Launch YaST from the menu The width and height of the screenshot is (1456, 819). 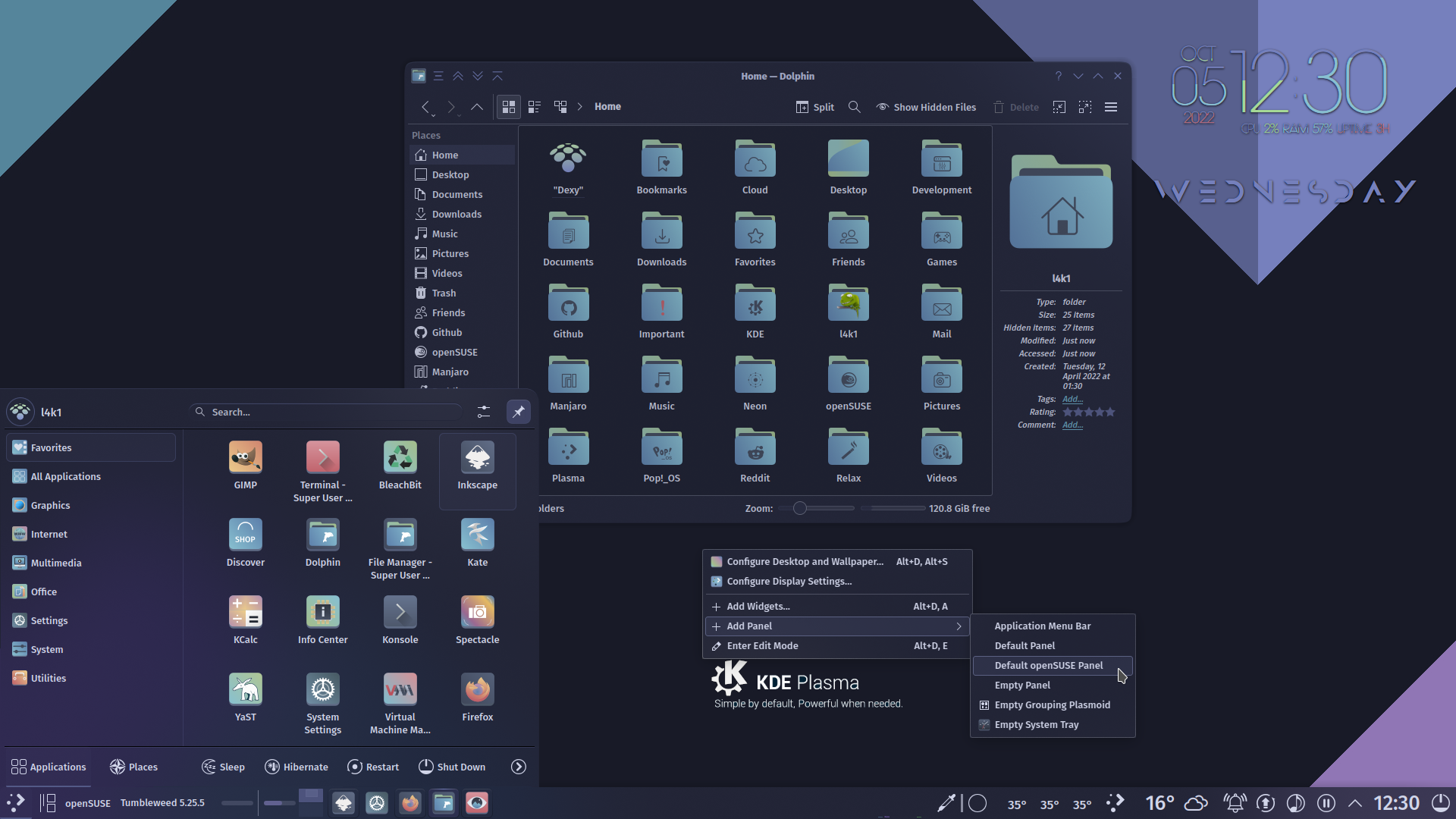(x=245, y=689)
